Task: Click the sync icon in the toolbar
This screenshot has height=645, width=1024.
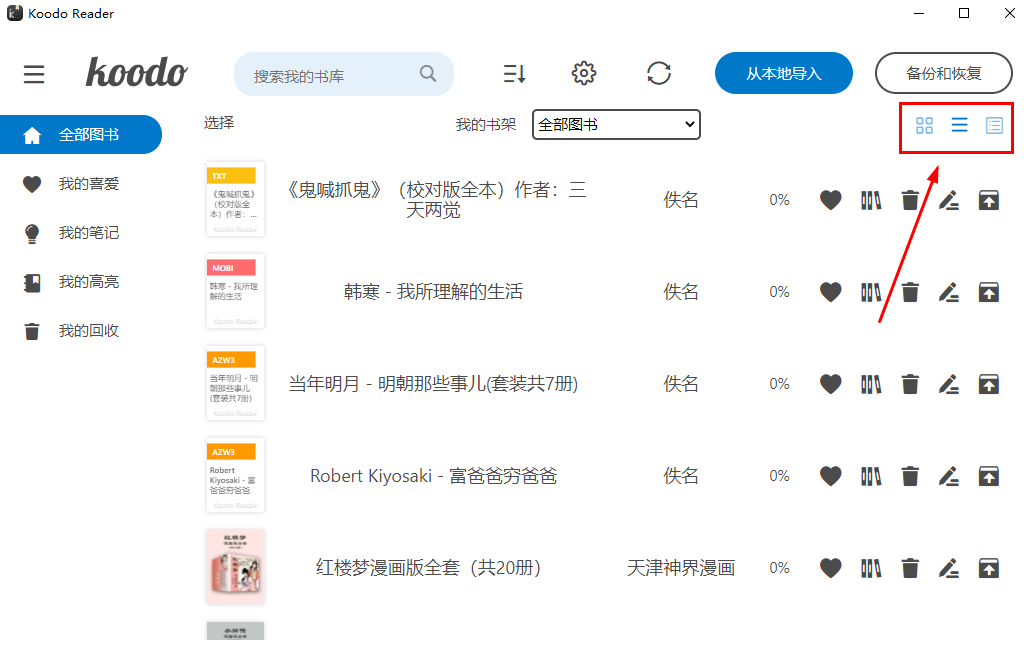Action: point(659,73)
